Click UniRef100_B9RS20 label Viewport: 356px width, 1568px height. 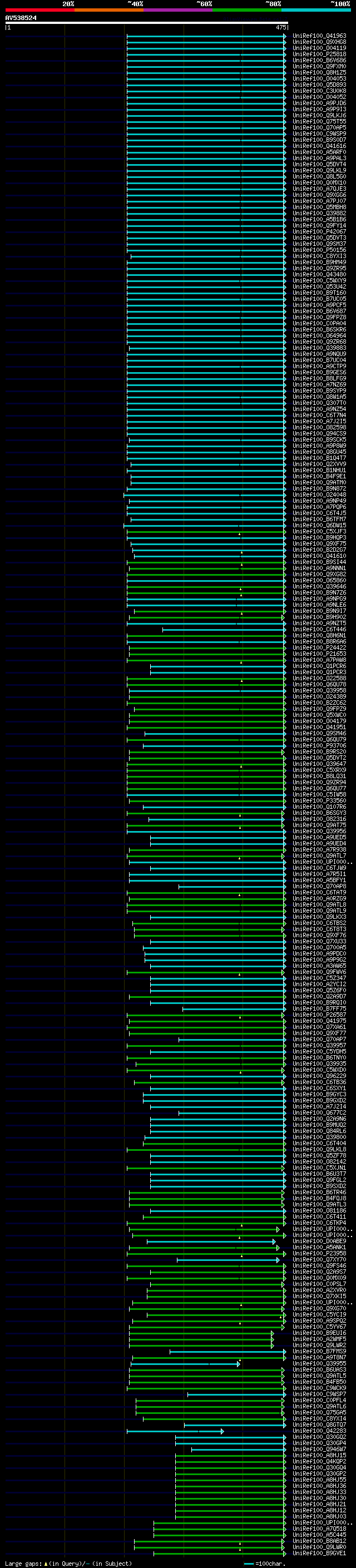[319, 752]
